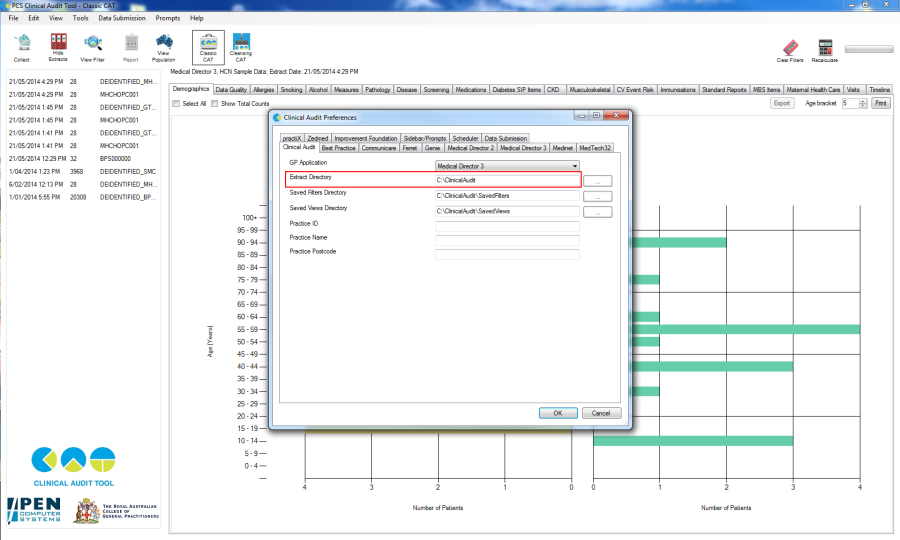Screen dimensions: 900x540
Task: Enable the Show Total Counts checkbox
Action: pyautogui.click(x=215, y=104)
